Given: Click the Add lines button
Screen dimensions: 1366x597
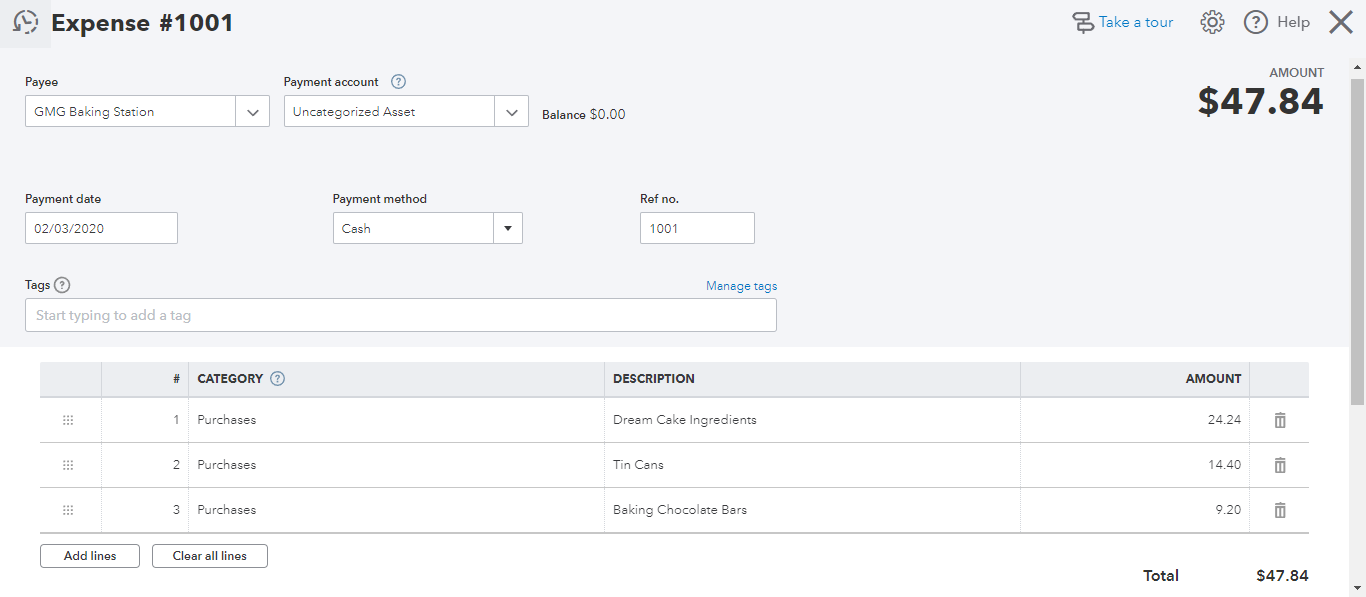Looking at the screenshot, I should [x=90, y=556].
